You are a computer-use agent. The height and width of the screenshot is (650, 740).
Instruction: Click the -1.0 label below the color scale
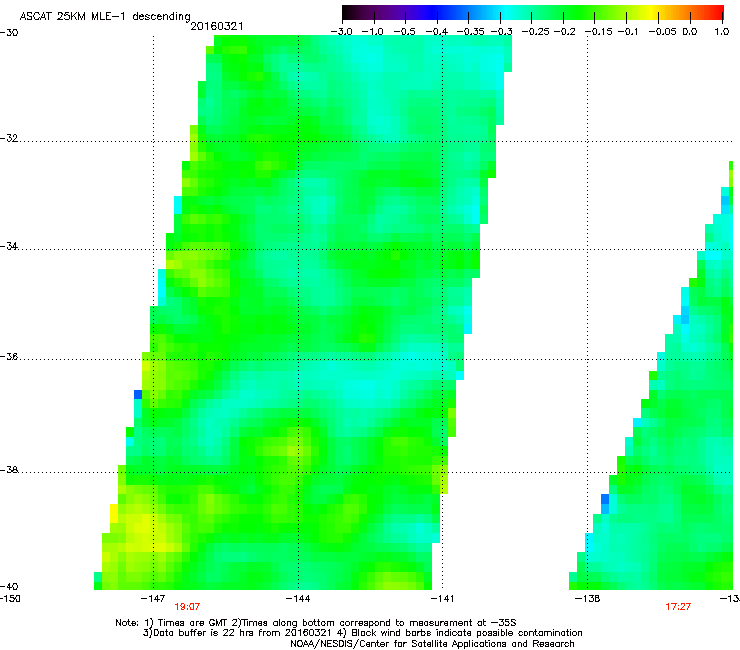(372, 32)
